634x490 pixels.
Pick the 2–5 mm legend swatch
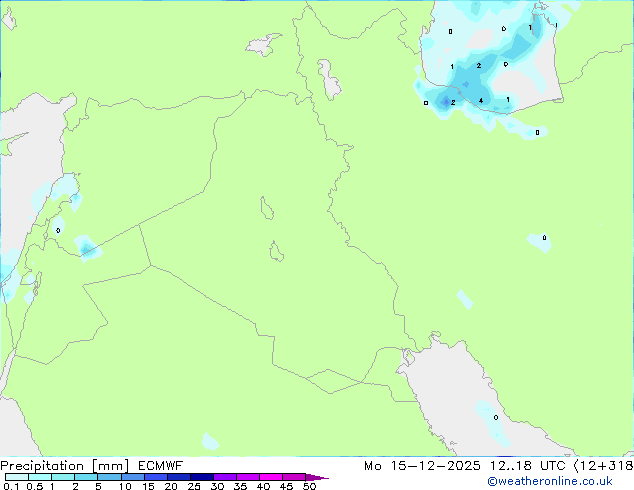click(86, 477)
